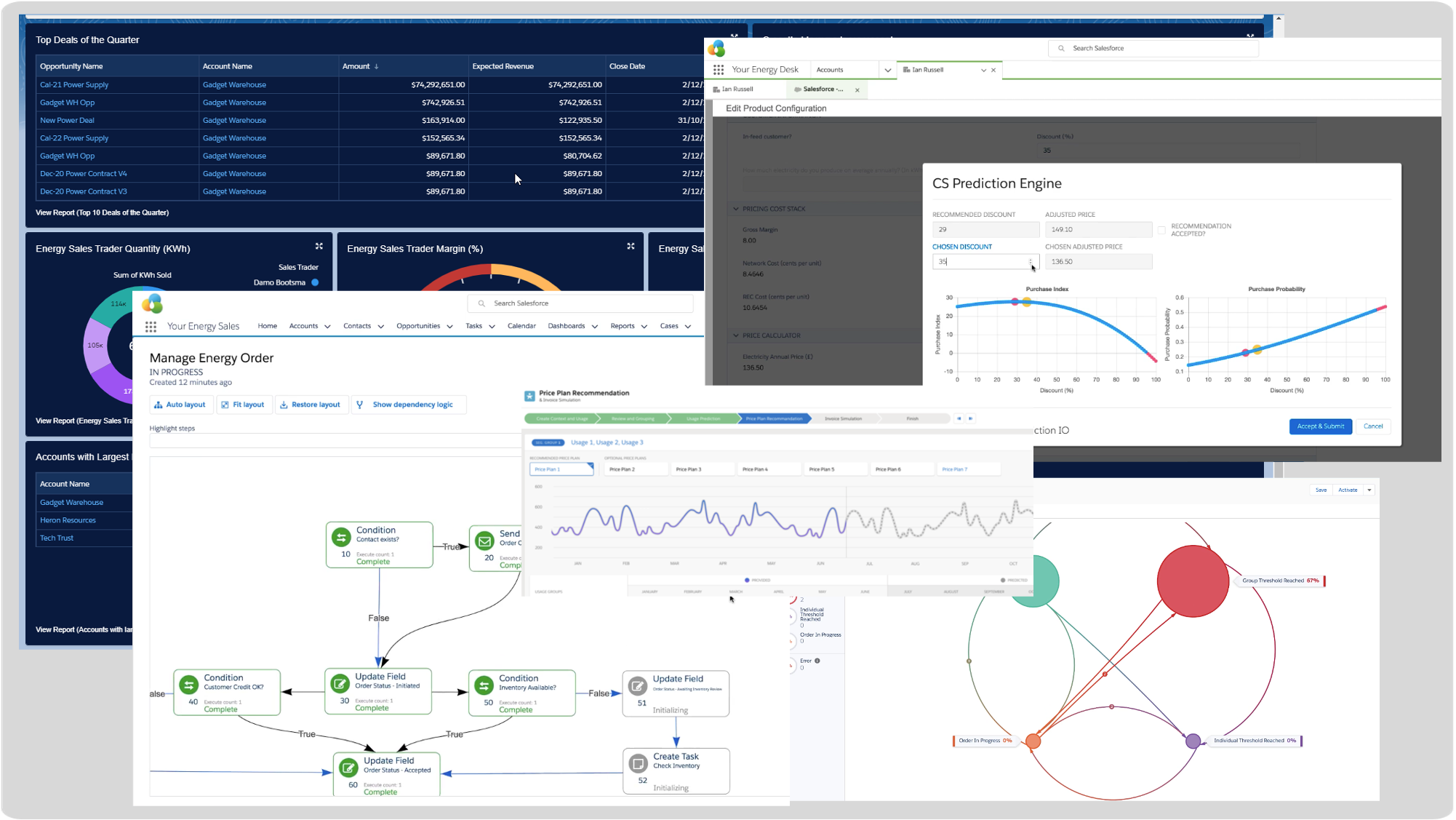The height and width of the screenshot is (820, 1456).
Task: Click Condition Contact exists node icon
Action: pos(341,538)
